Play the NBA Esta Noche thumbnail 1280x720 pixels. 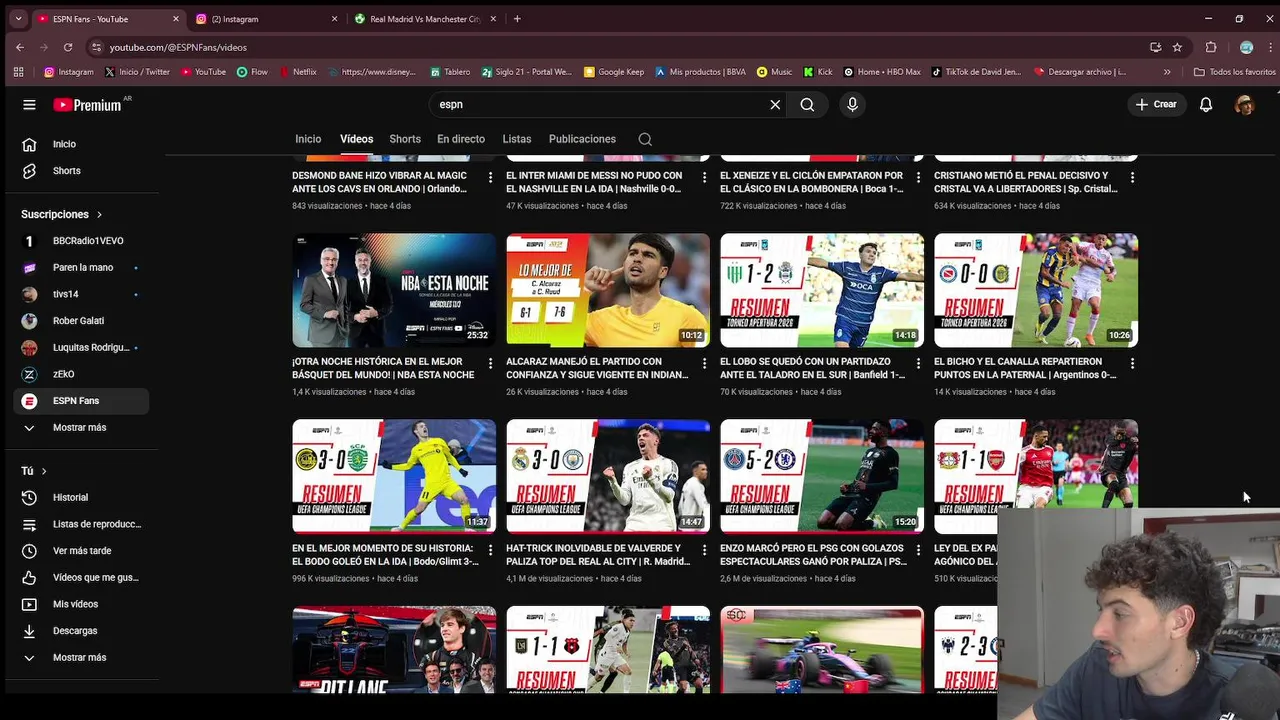394,290
